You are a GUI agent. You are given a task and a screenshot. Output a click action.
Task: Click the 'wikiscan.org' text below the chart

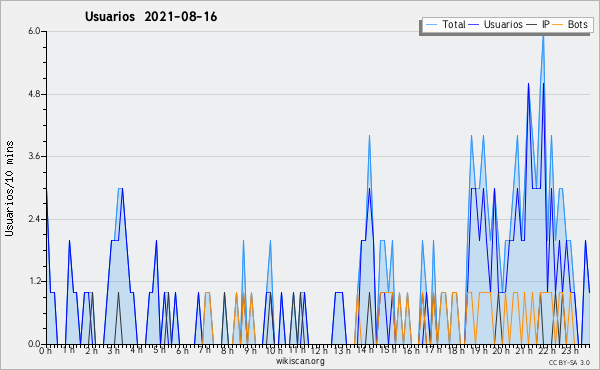(300, 361)
